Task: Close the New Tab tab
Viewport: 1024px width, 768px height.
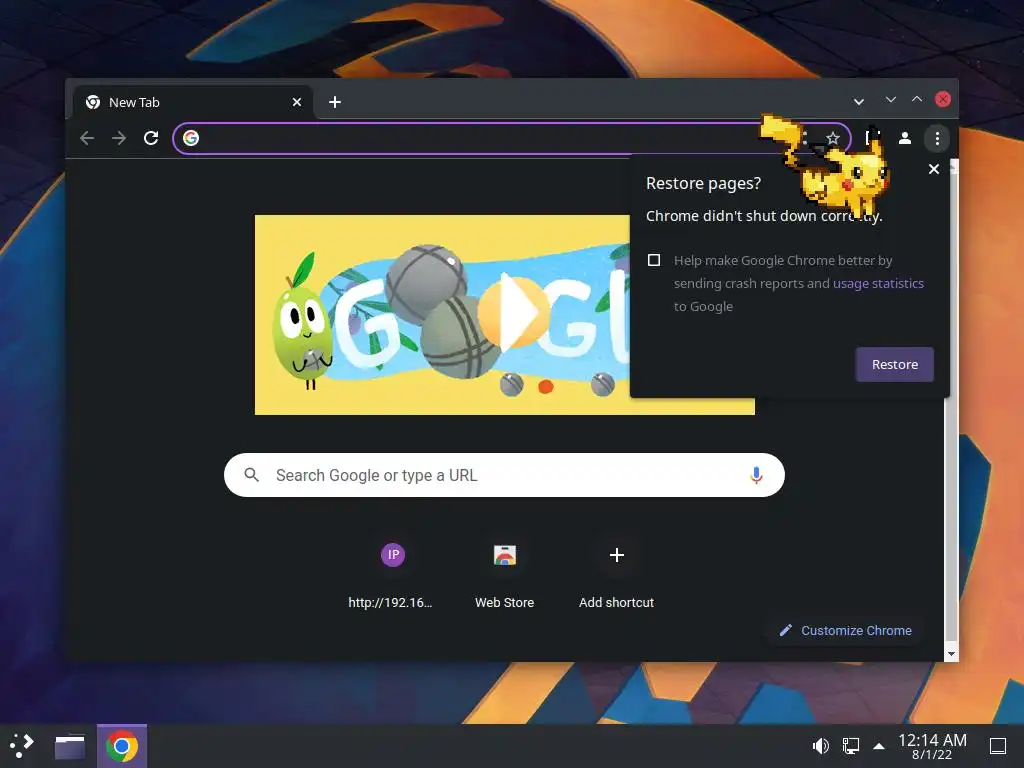Action: (296, 102)
